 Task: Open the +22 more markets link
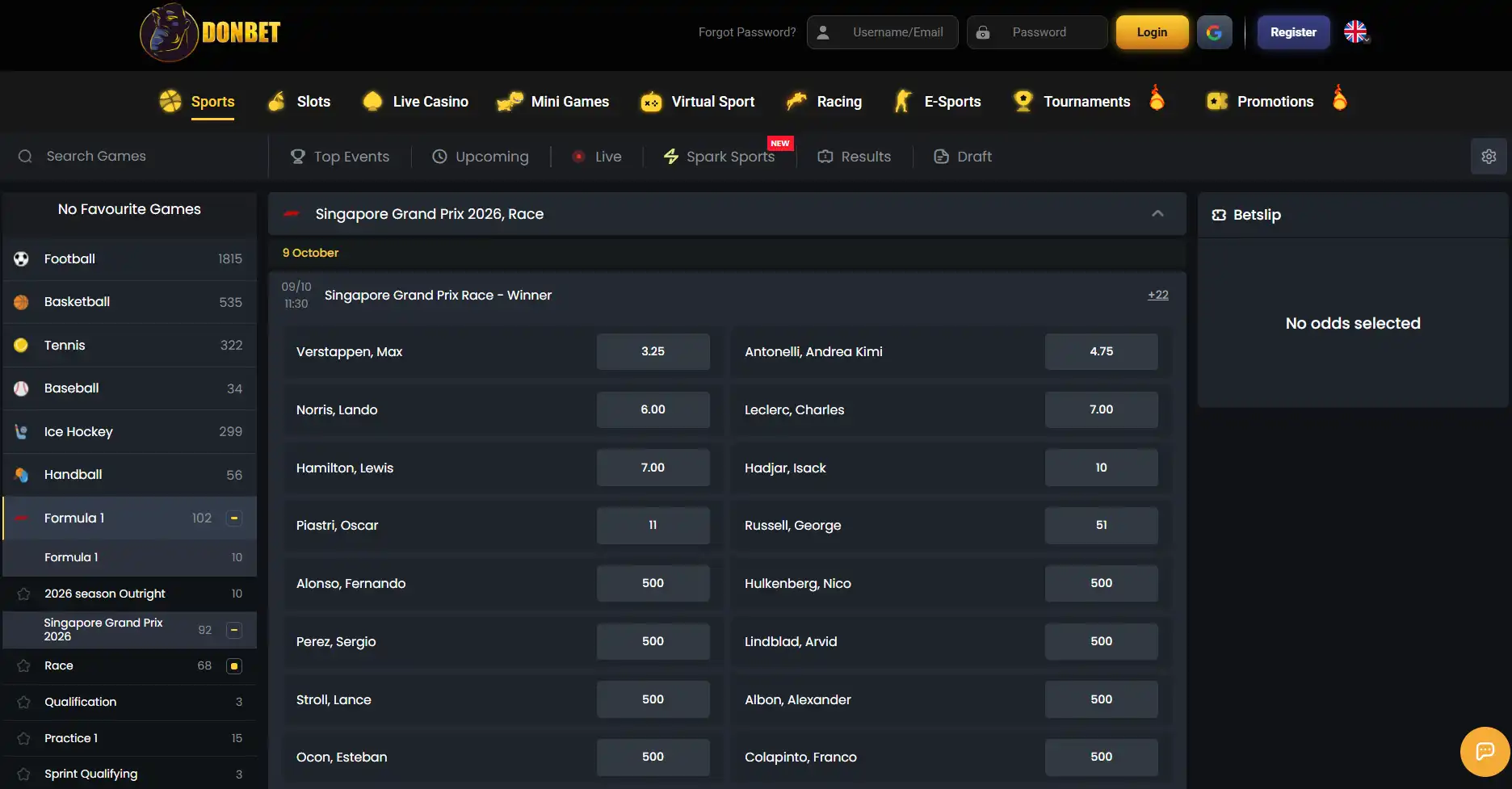tap(1157, 295)
